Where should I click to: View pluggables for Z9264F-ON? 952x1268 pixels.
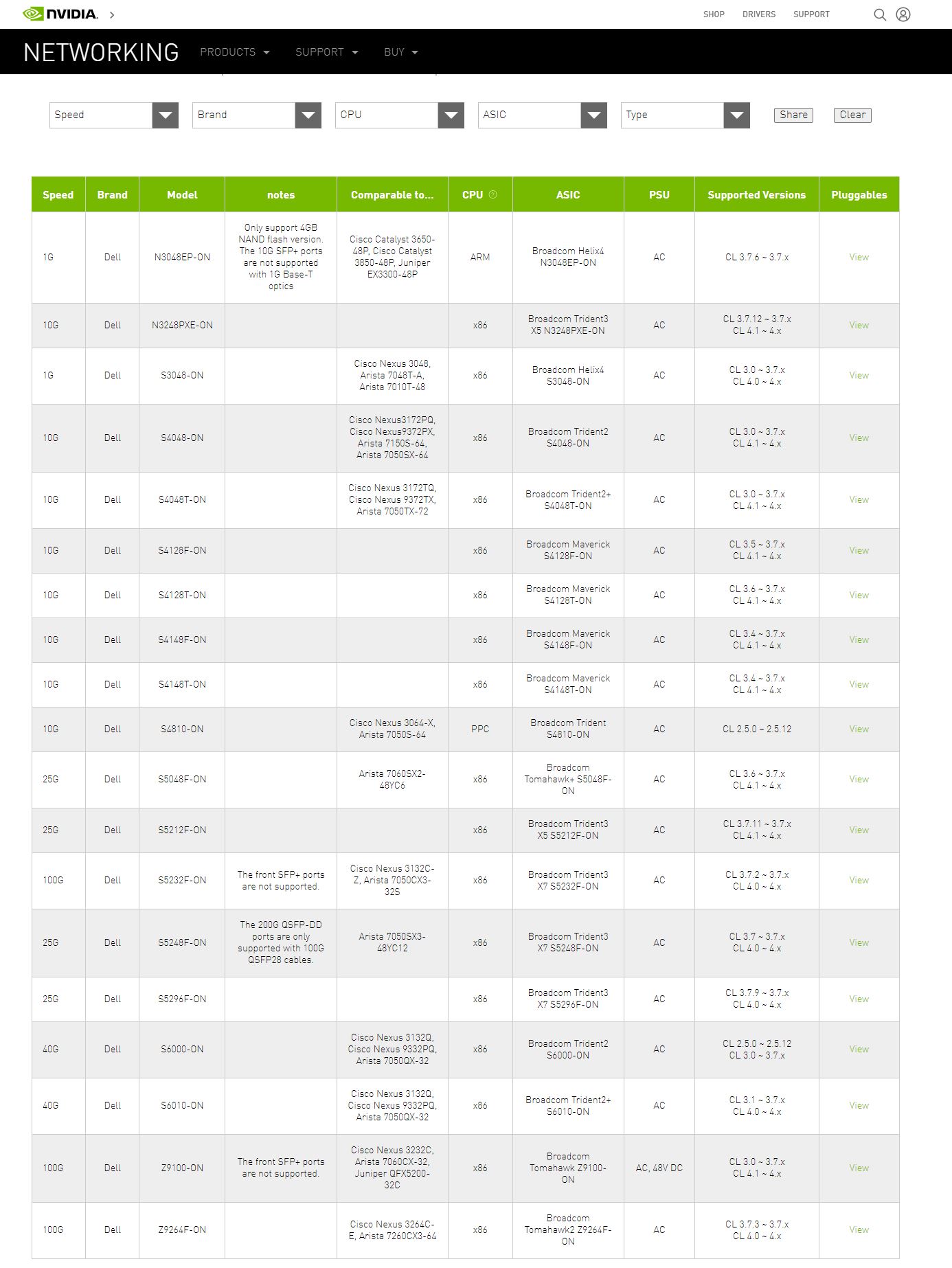point(859,1230)
